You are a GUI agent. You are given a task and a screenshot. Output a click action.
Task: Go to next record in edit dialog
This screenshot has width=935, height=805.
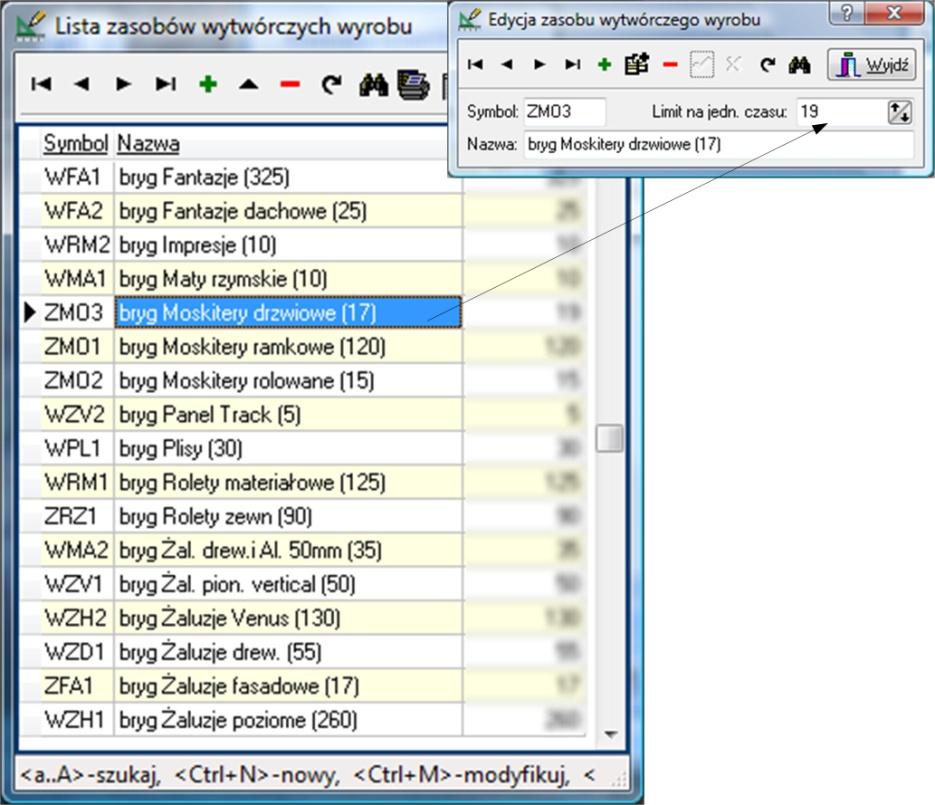tap(540, 64)
